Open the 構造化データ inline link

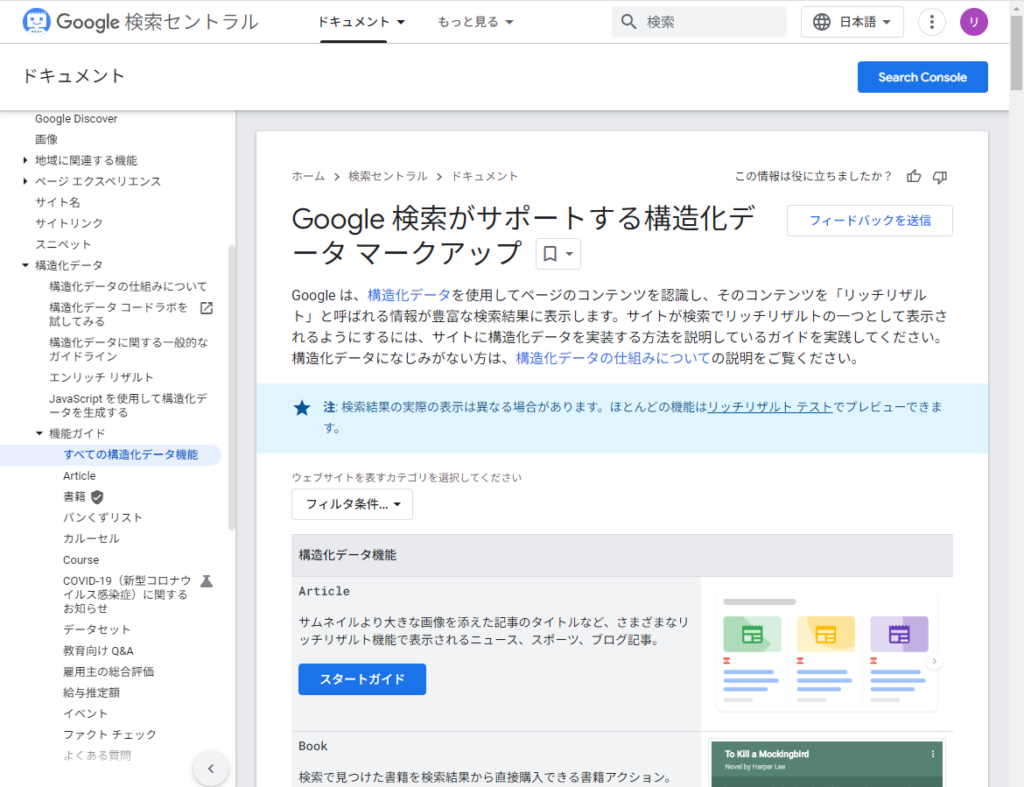click(x=408, y=295)
